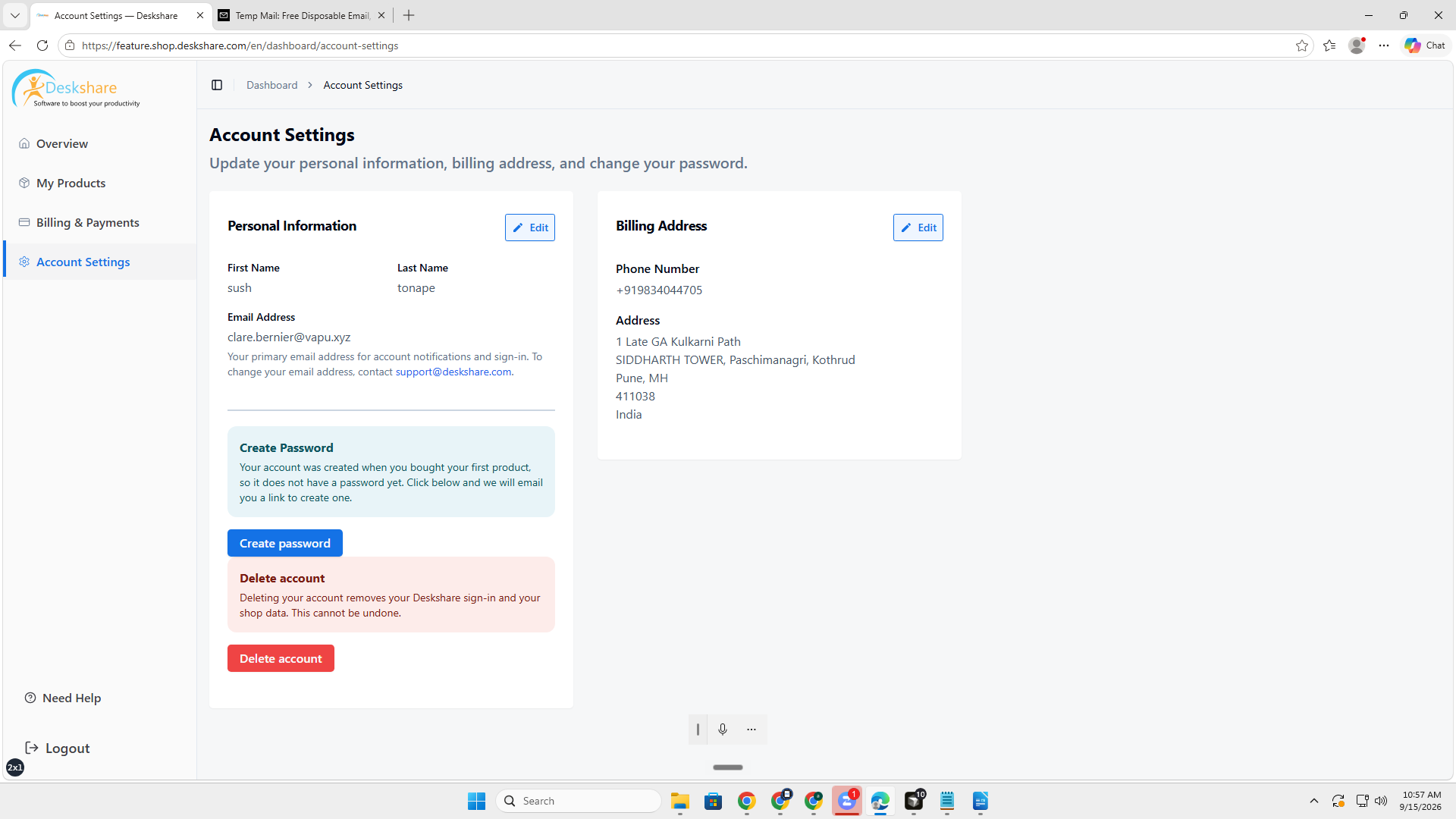Screen dimensions: 1456x819
Task: Open Overview in the sidebar
Action: (x=62, y=143)
